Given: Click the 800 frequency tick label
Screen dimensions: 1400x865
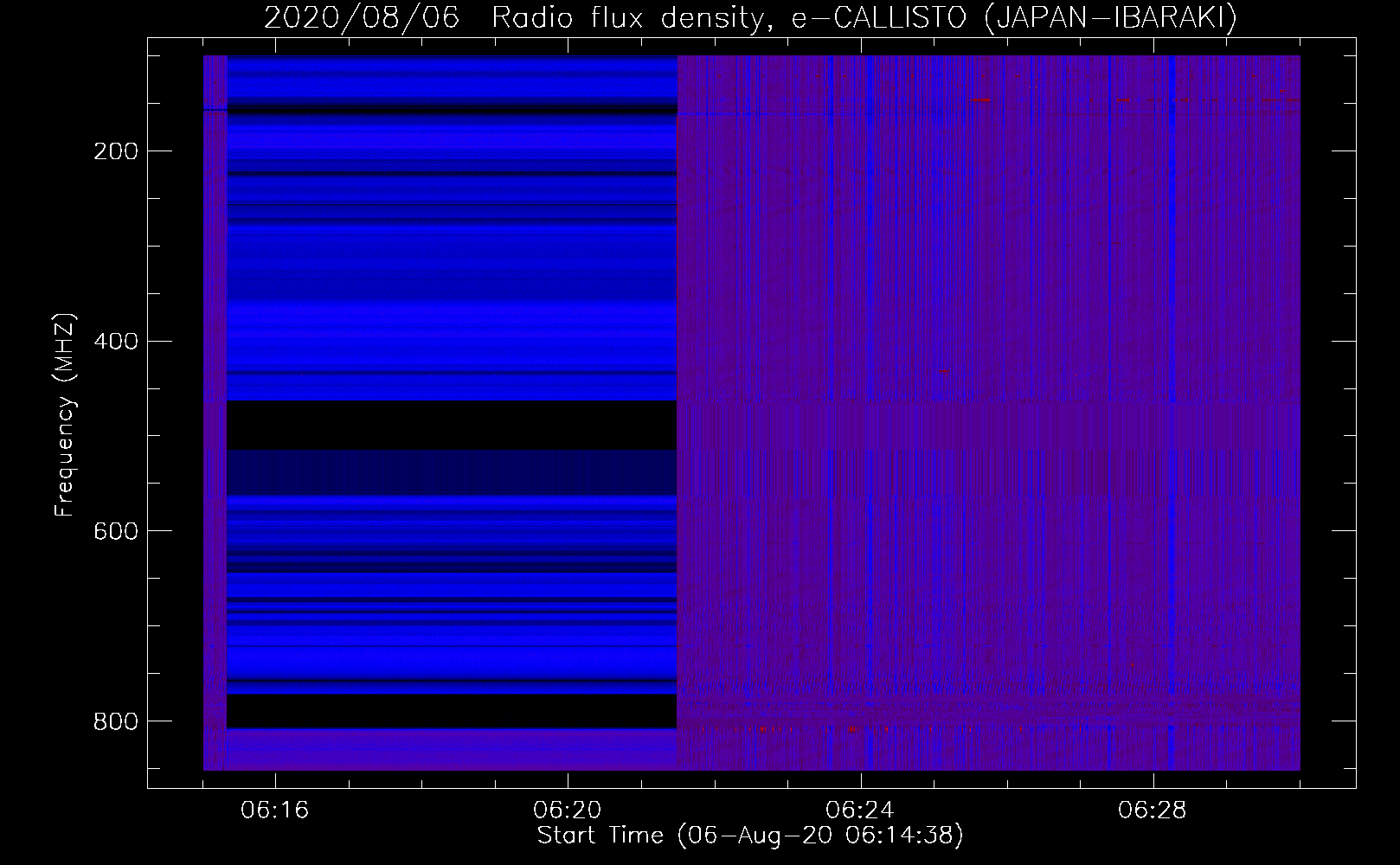Looking at the screenshot, I should tap(115, 721).
